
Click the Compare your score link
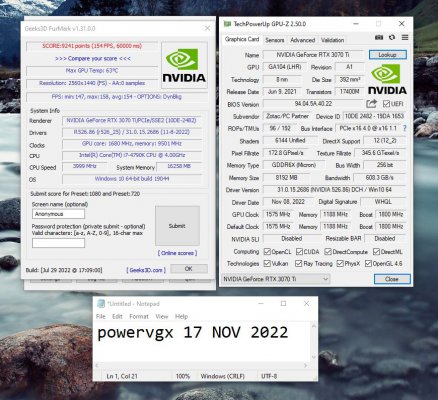(93, 58)
